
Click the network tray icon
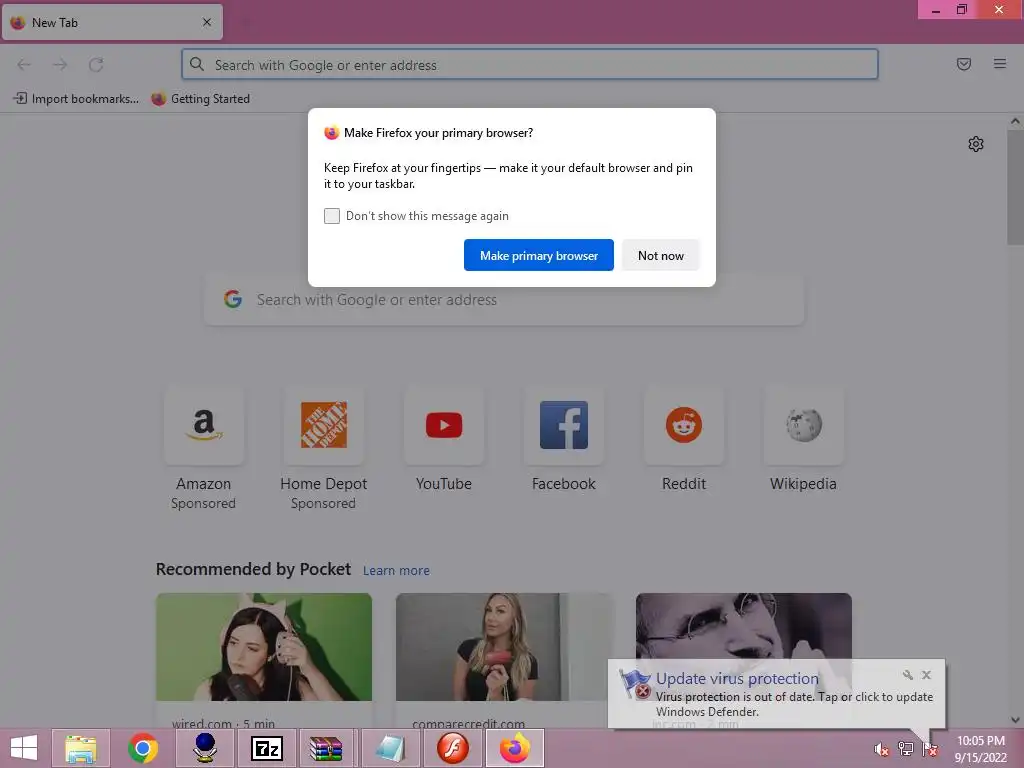click(x=906, y=749)
